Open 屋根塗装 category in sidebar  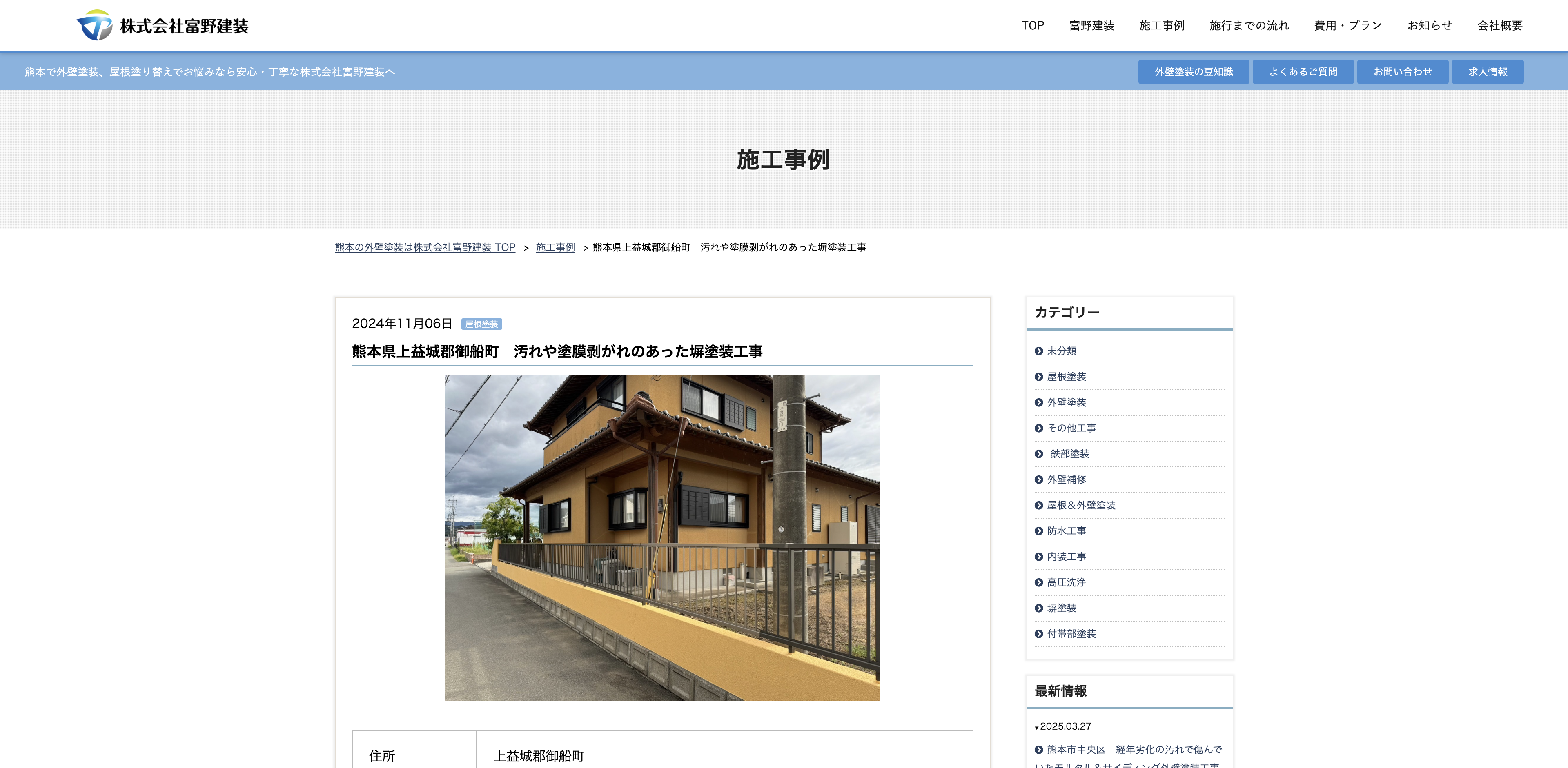click(x=1066, y=377)
